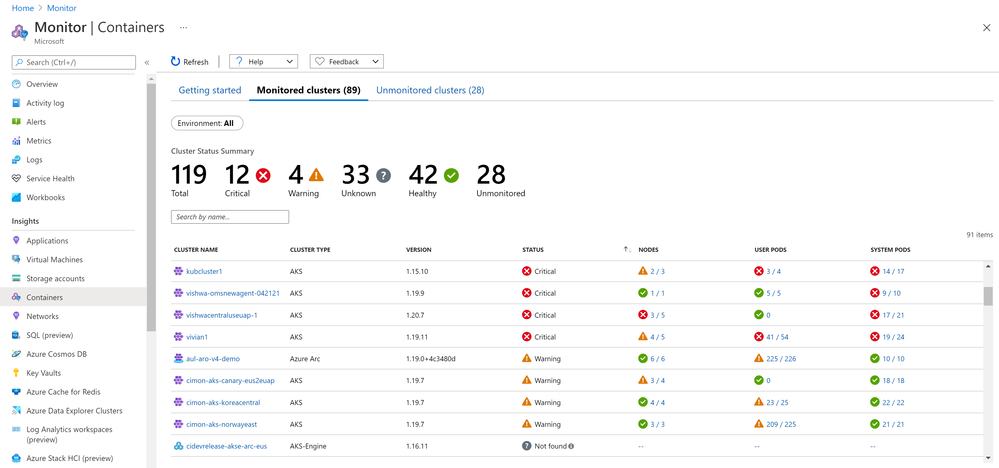Click the Alerts sidebar icon
This screenshot has height=468, width=999.
click(x=17, y=122)
